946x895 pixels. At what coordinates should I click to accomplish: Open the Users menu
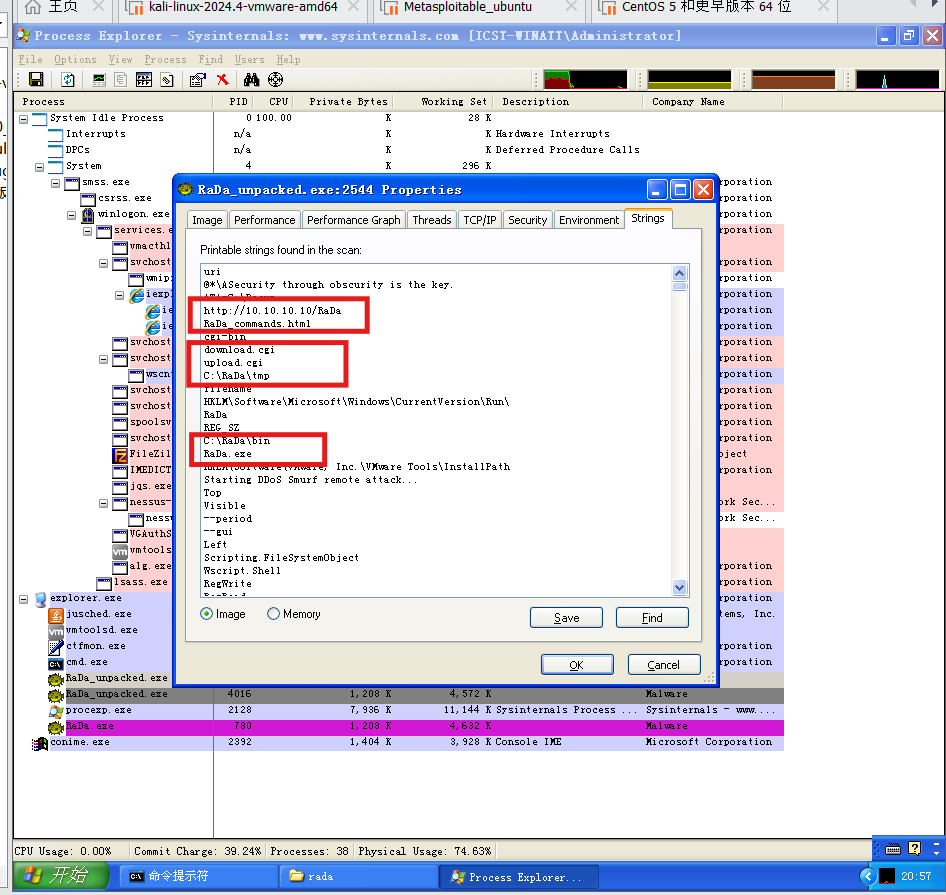coord(250,59)
